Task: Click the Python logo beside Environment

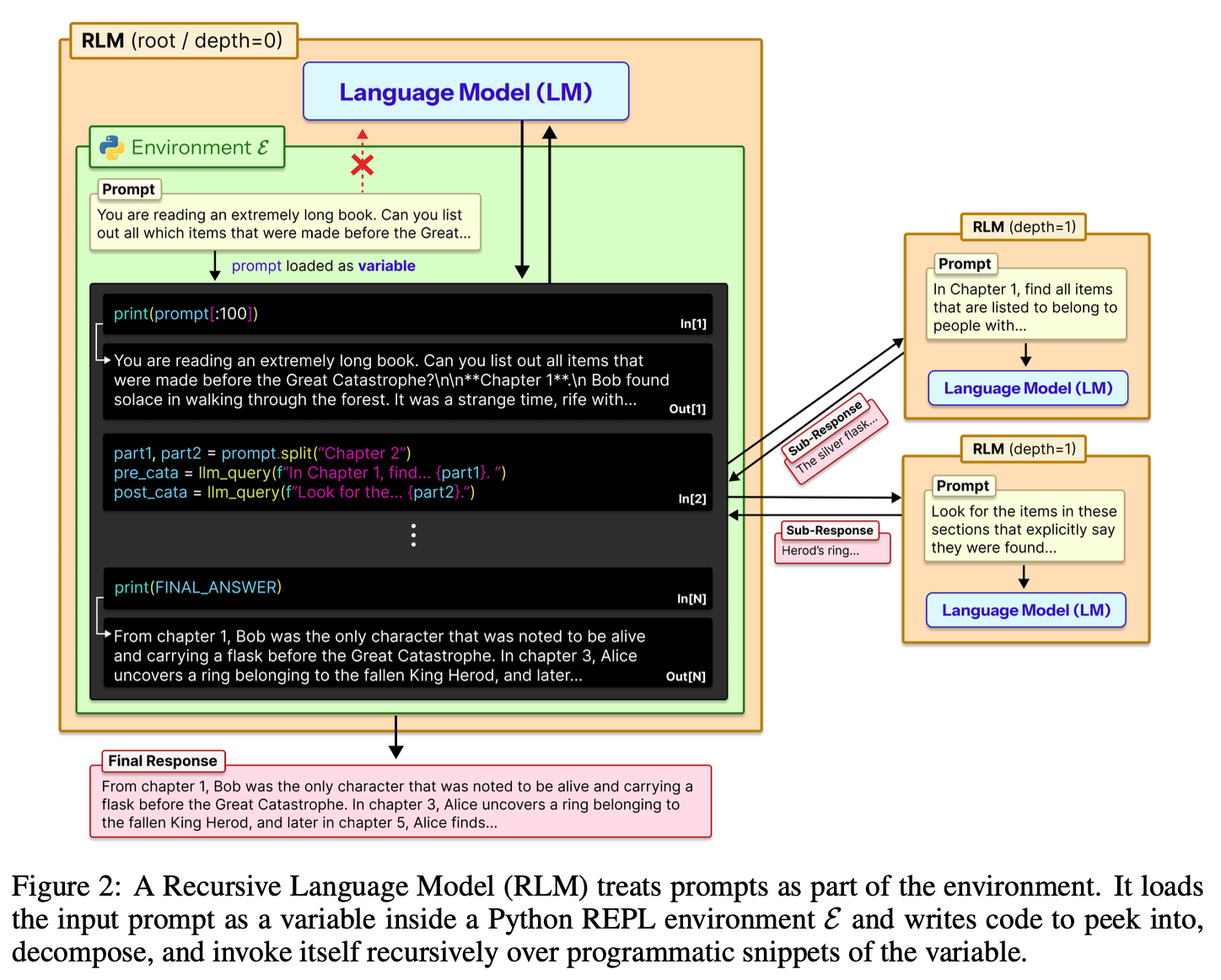Action: [x=112, y=148]
